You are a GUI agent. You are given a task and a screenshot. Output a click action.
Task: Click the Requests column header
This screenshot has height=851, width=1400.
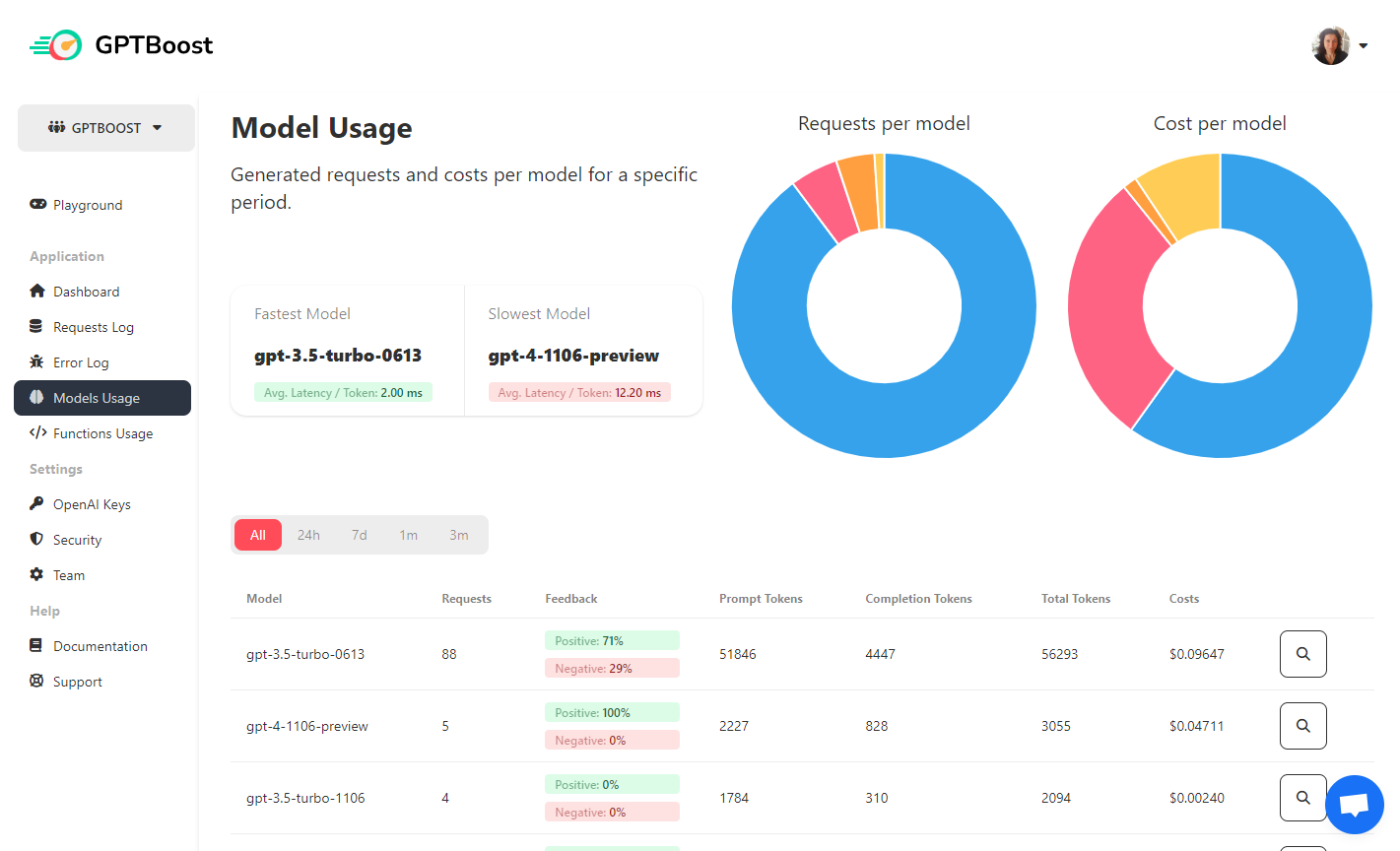click(x=466, y=599)
